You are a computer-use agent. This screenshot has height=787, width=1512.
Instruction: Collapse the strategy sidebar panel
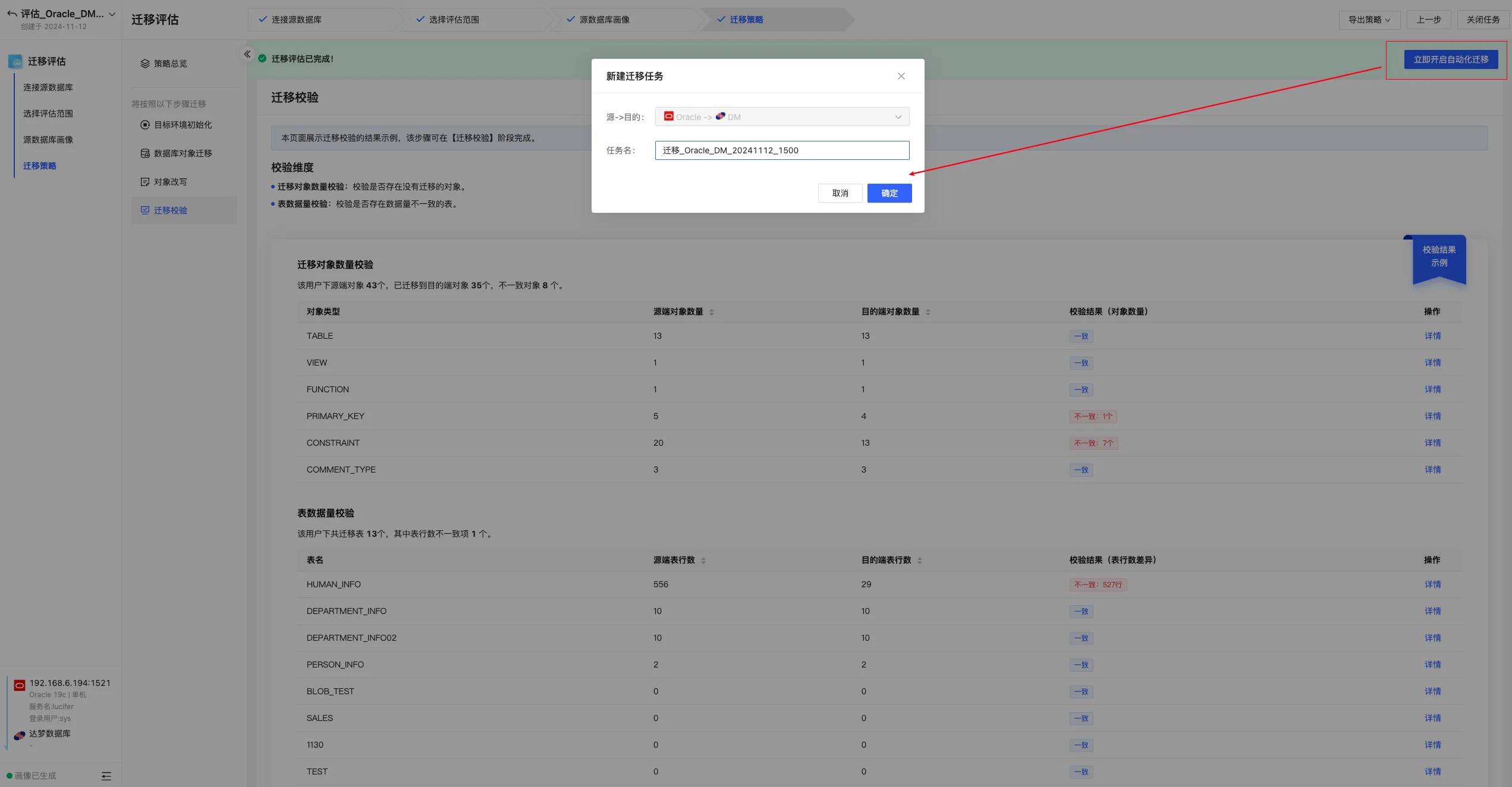[x=247, y=54]
